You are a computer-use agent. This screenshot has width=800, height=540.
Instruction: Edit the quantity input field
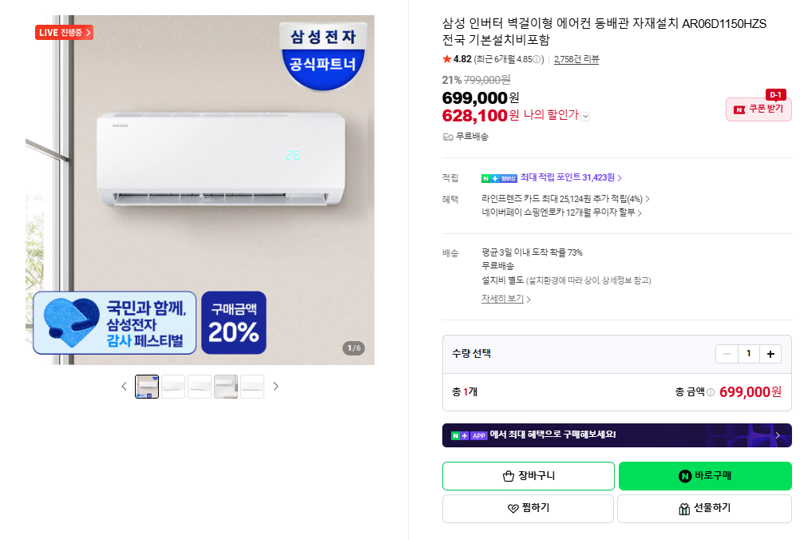click(x=748, y=354)
